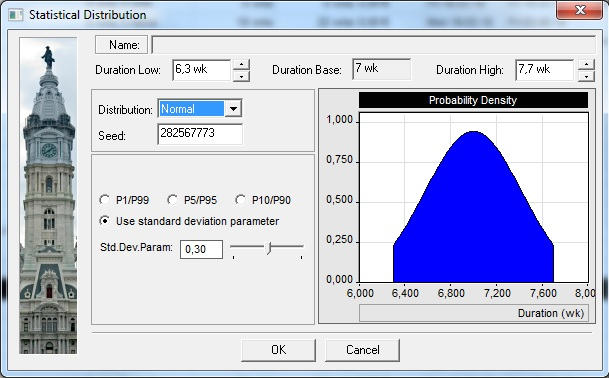This screenshot has height=378, width=609.
Task: Click the Std.Dev.Param value field
Action: (202, 249)
